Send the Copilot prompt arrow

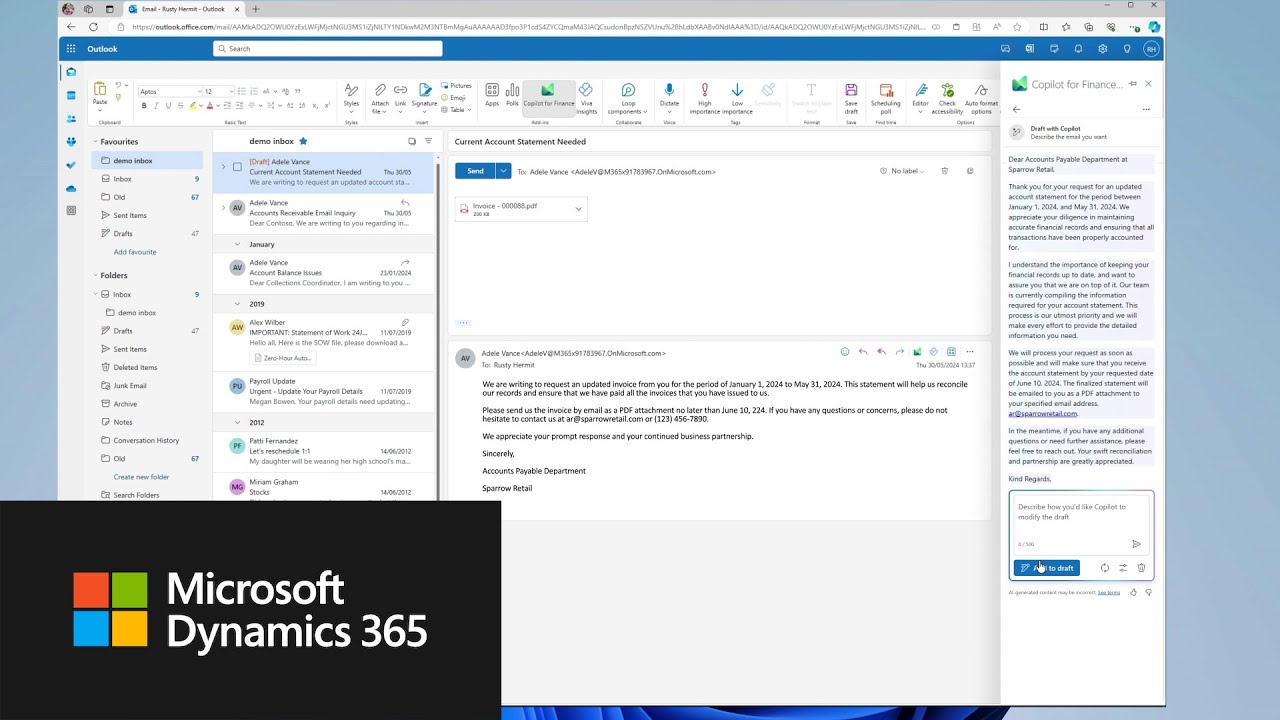pyautogui.click(x=1136, y=544)
